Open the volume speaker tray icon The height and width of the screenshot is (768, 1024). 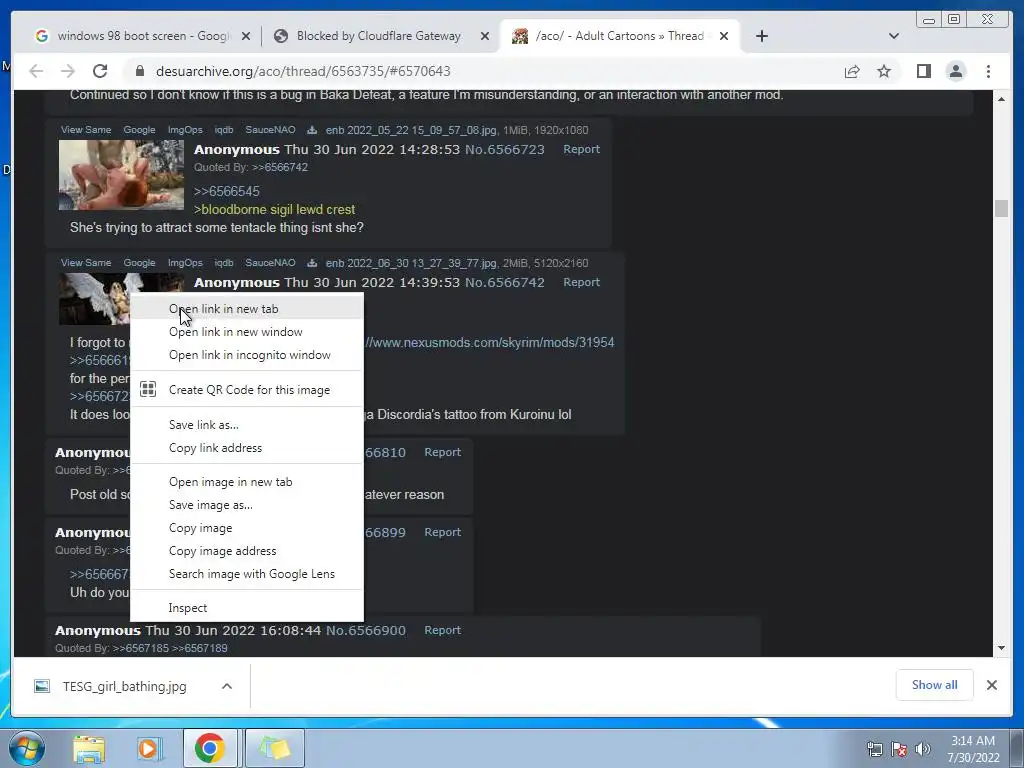point(922,749)
